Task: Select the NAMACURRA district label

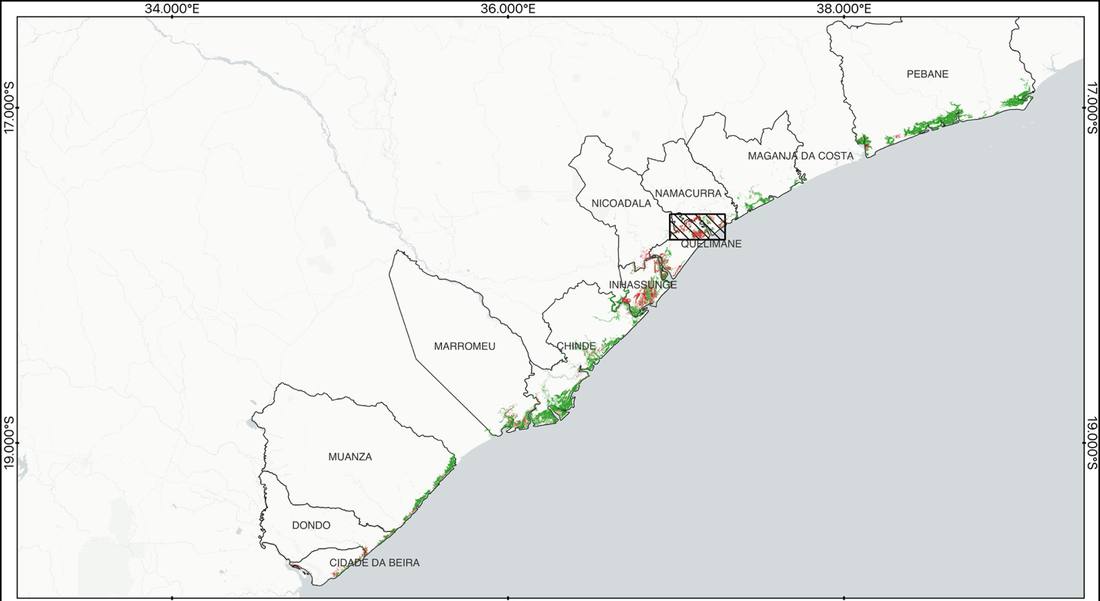Action: tap(688, 193)
